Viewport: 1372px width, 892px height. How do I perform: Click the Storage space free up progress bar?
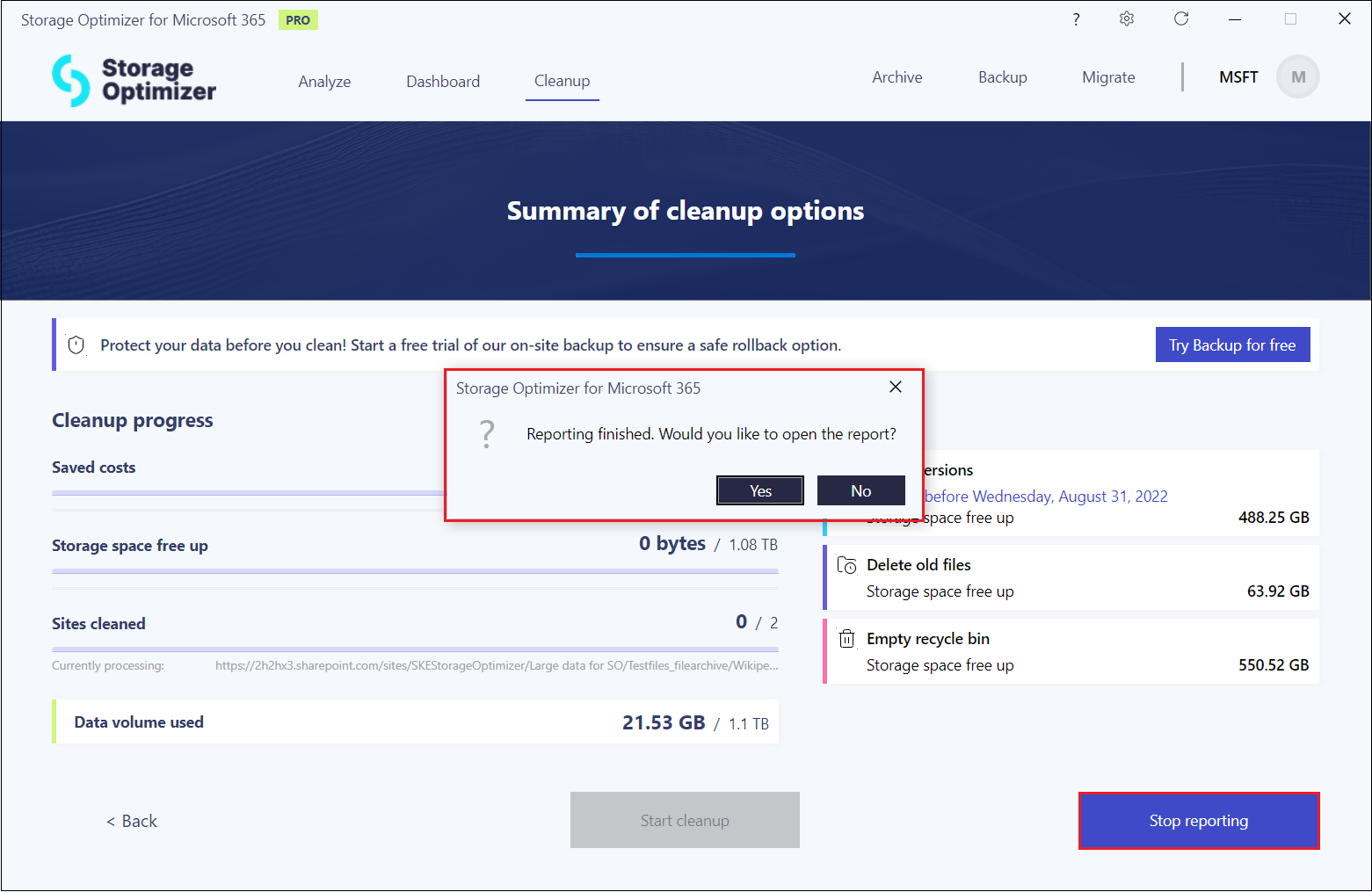click(415, 571)
